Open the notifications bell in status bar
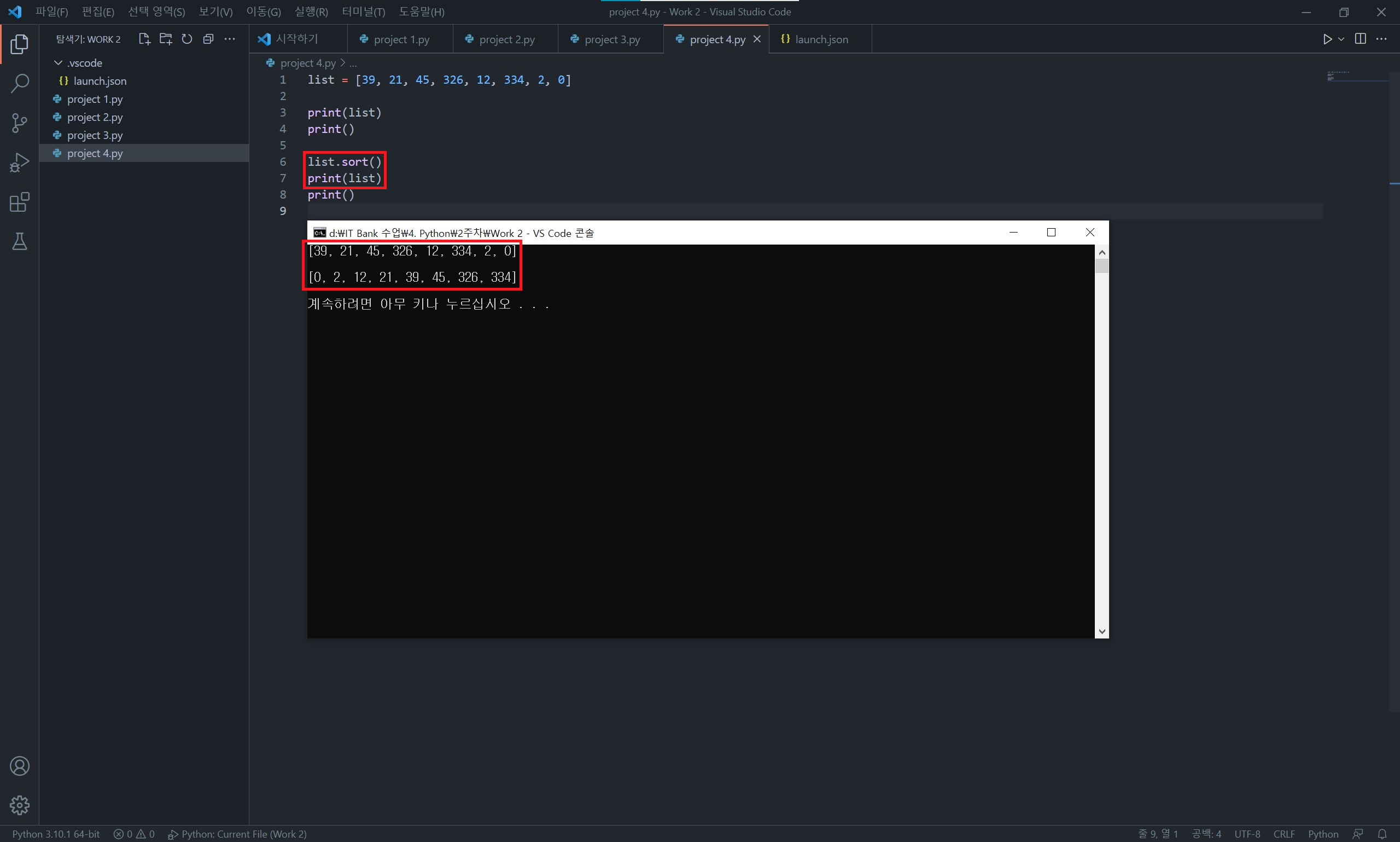1400x842 pixels. pos(1382,834)
